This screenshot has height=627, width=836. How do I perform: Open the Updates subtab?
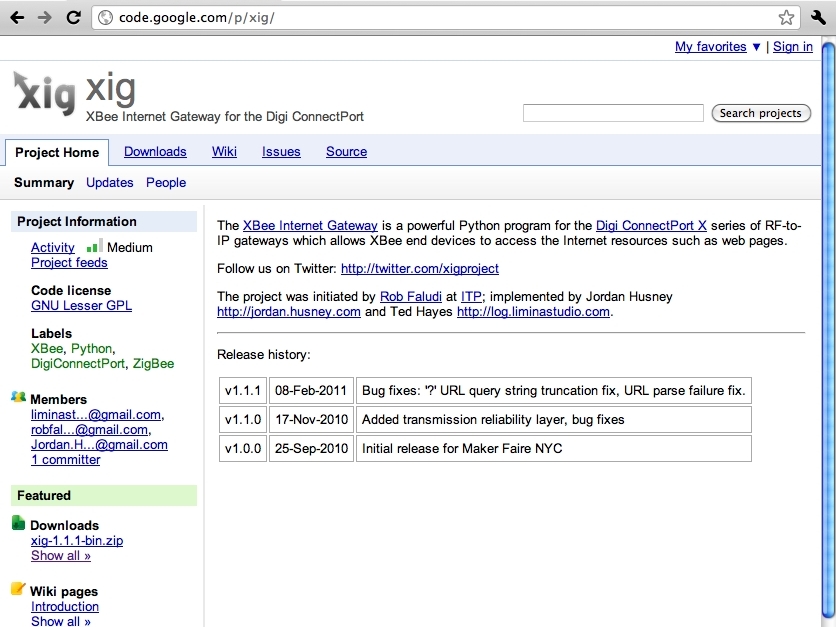tap(110, 183)
